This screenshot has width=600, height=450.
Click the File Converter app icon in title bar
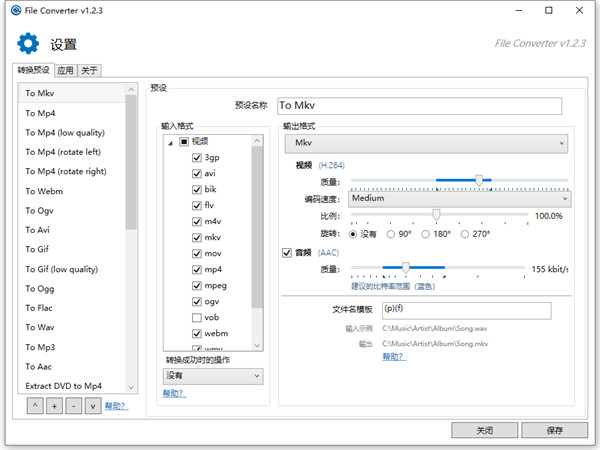click(x=16, y=10)
